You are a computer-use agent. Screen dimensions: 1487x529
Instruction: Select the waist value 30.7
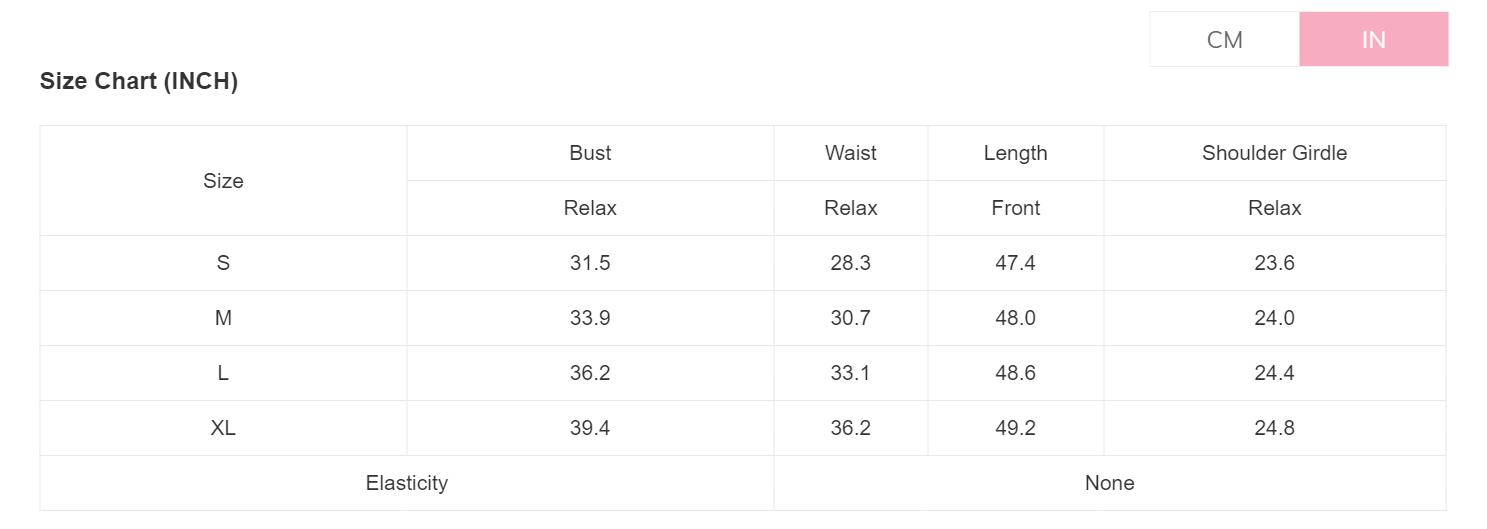pyautogui.click(x=850, y=318)
